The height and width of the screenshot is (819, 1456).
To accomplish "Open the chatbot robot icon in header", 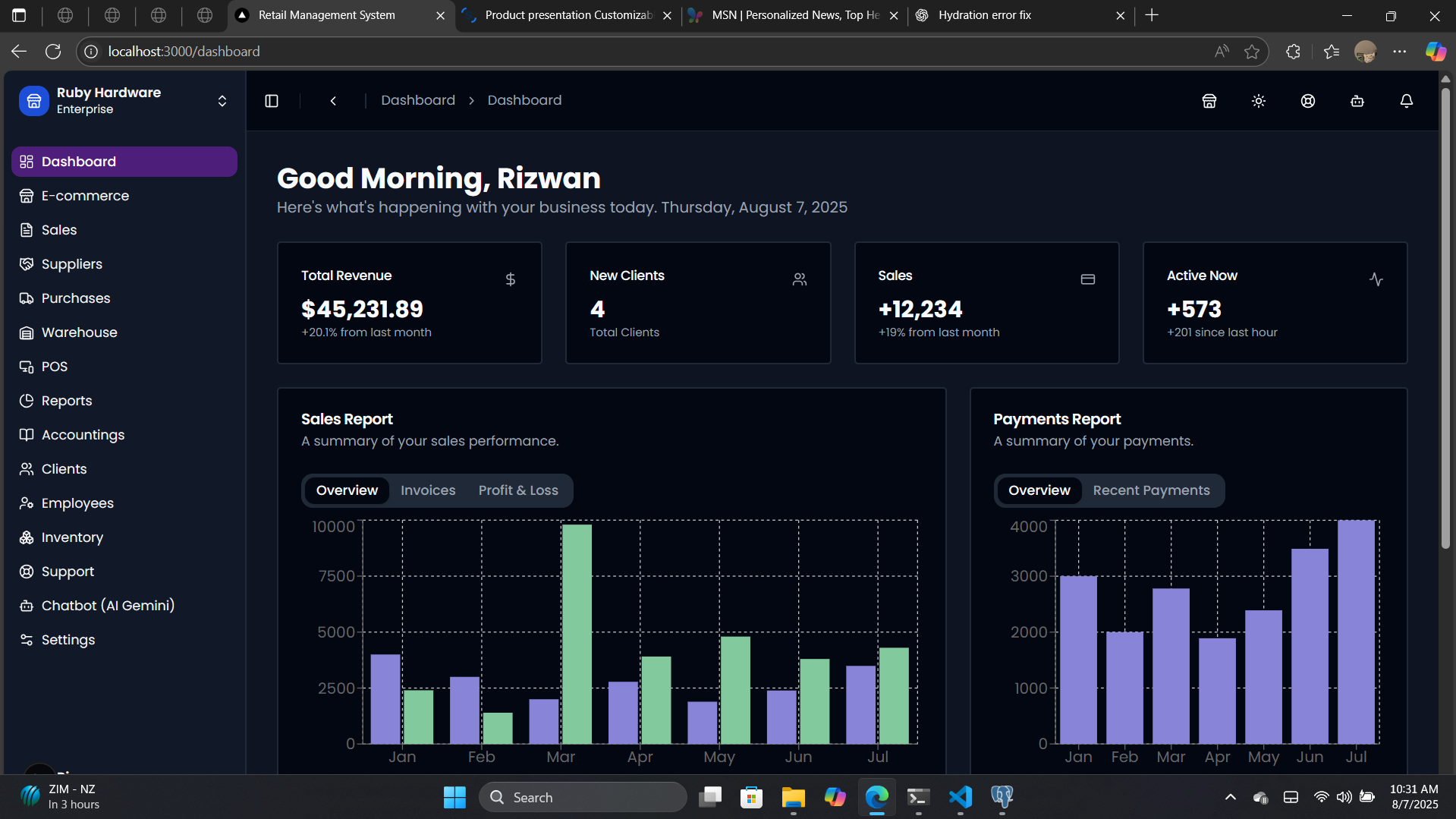I will (1357, 101).
